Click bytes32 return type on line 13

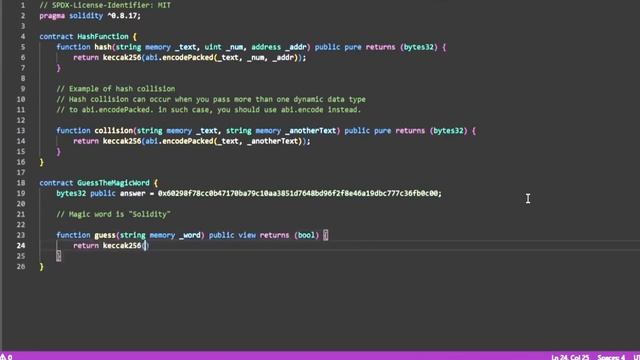[x=448, y=131]
